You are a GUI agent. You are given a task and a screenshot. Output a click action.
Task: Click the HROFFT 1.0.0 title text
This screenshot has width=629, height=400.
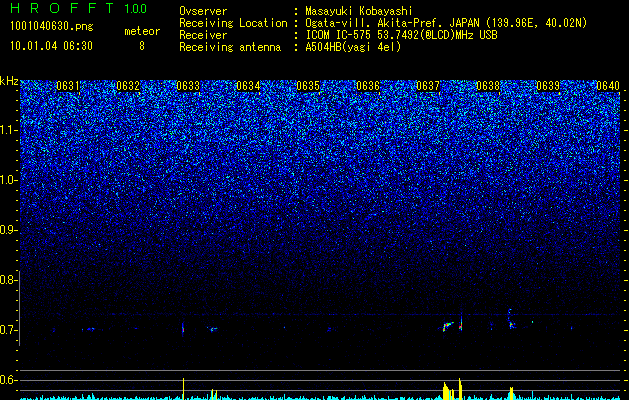pyautogui.click(x=78, y=8)
